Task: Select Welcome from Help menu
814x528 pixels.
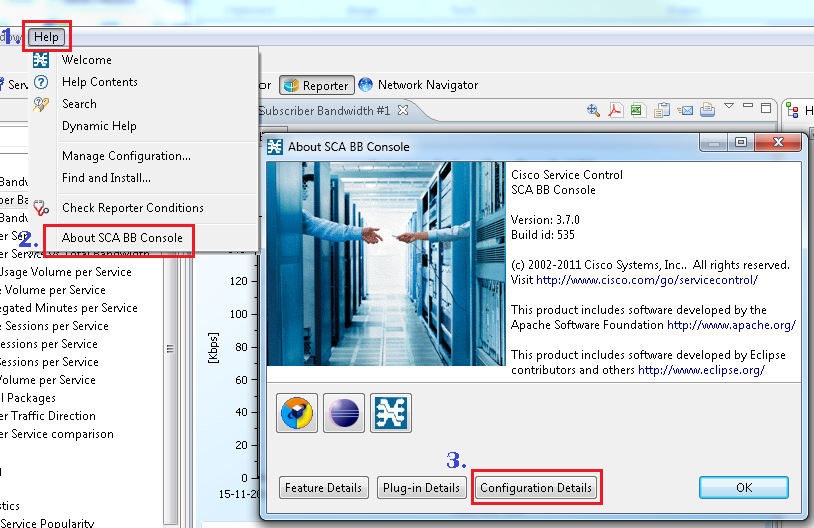Action: coord(86,60)
